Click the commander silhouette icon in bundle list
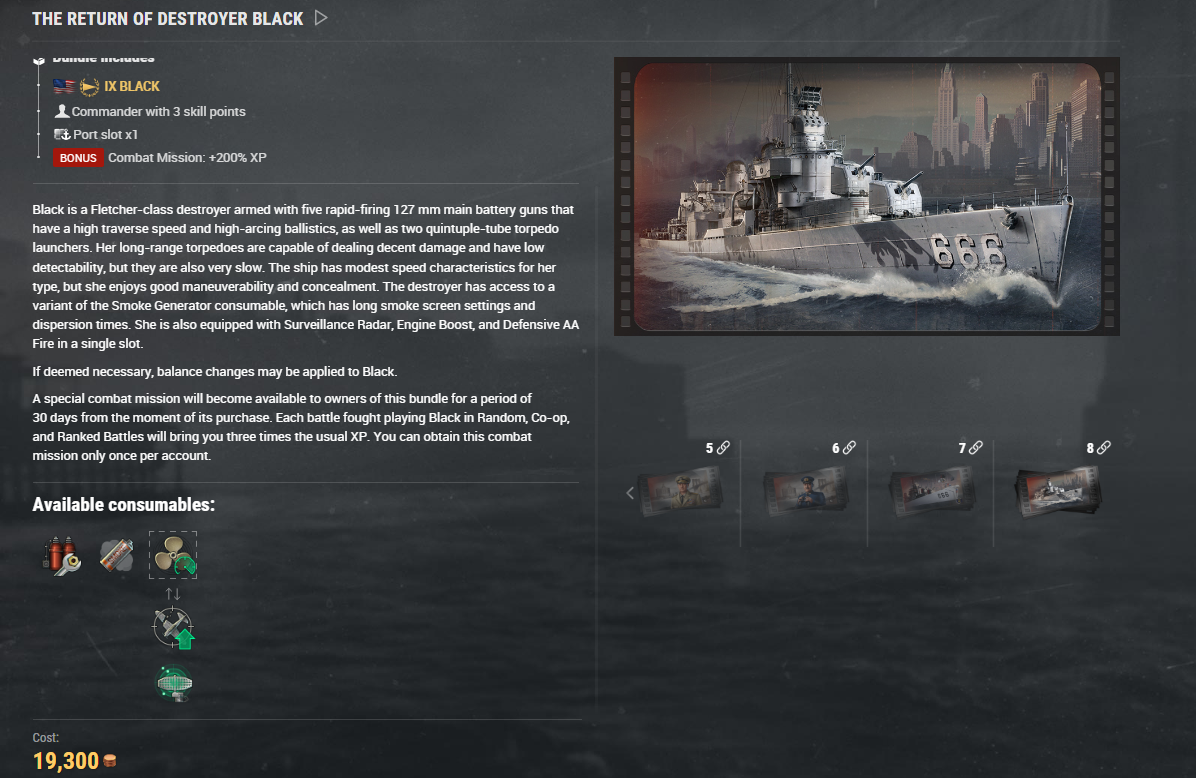The image size is (1196, 778). [x=62, y=111]
